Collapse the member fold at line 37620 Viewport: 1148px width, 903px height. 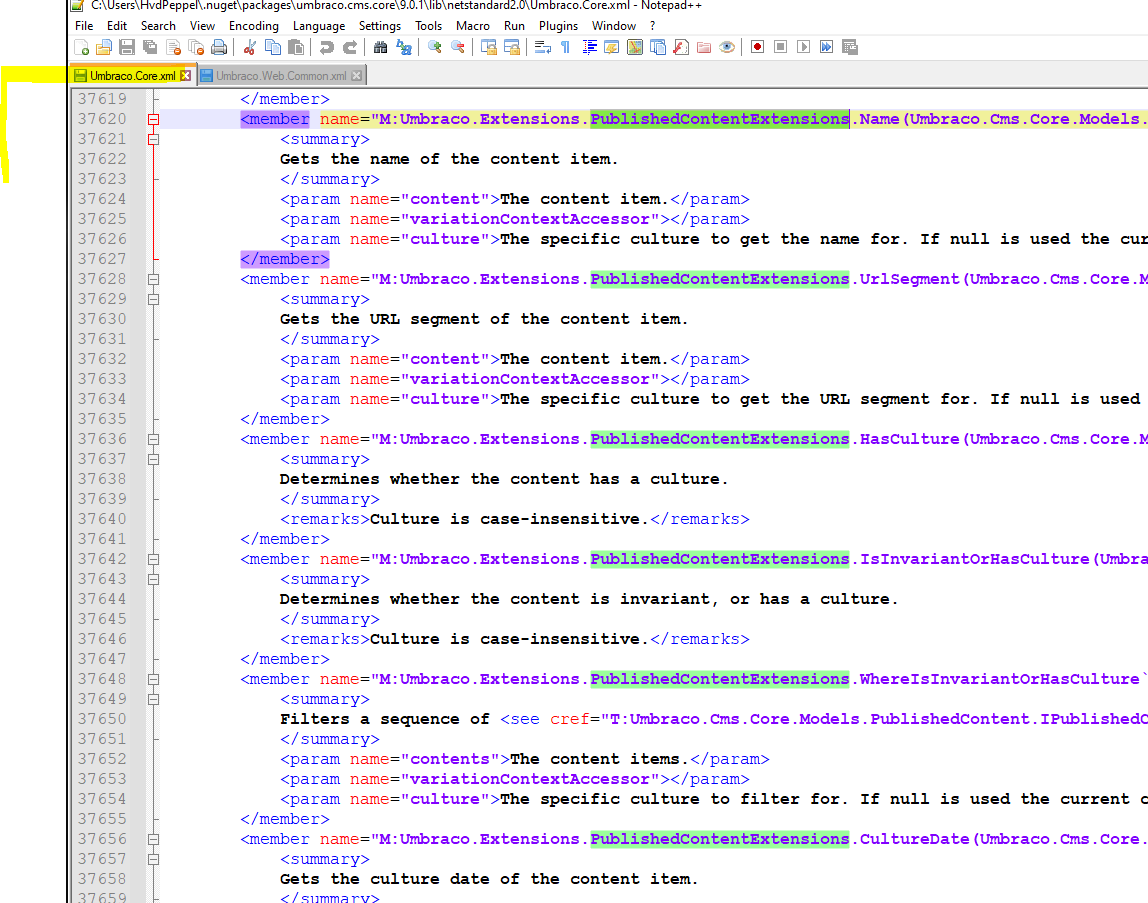tap(153, 119)
